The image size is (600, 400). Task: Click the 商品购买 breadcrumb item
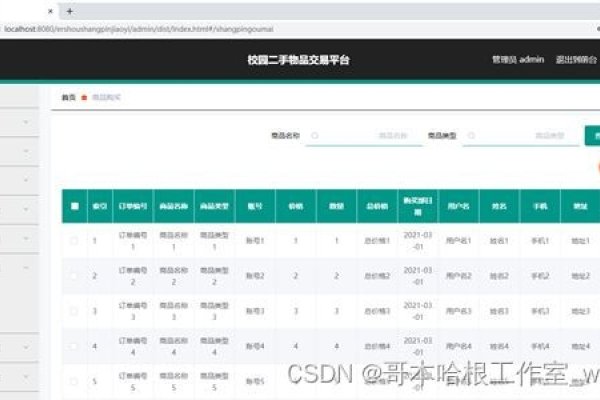click(106, 97)
